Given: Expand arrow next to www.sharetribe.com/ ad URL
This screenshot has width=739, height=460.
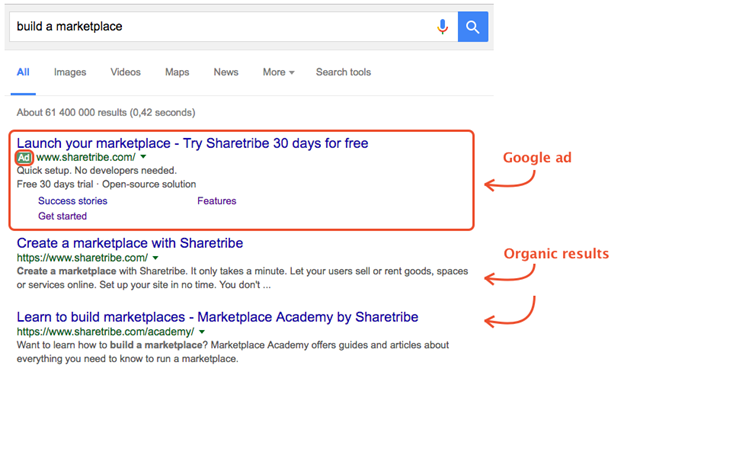Looking at the screenshot, I should click(x=144, y=157).
